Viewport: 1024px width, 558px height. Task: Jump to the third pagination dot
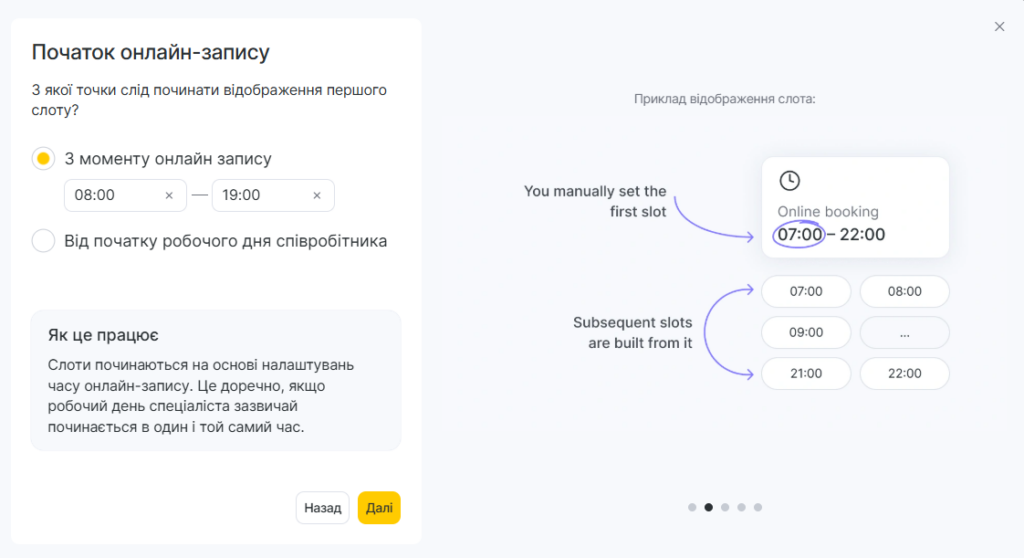725,507
